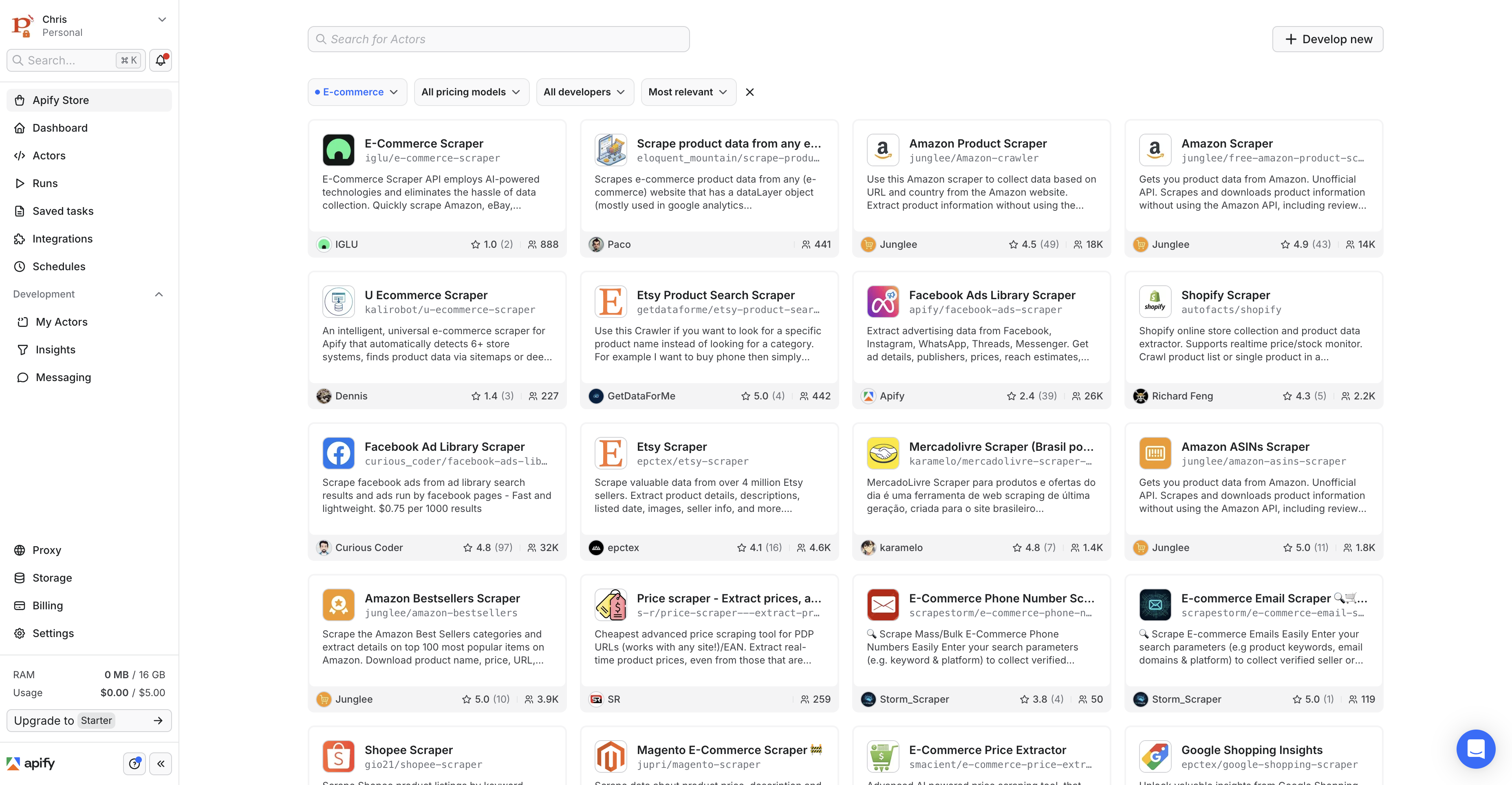Click the notifications bell icon
Viewport: 1512px width, 785px height.
pyautogui.click(x=160, y=60)
